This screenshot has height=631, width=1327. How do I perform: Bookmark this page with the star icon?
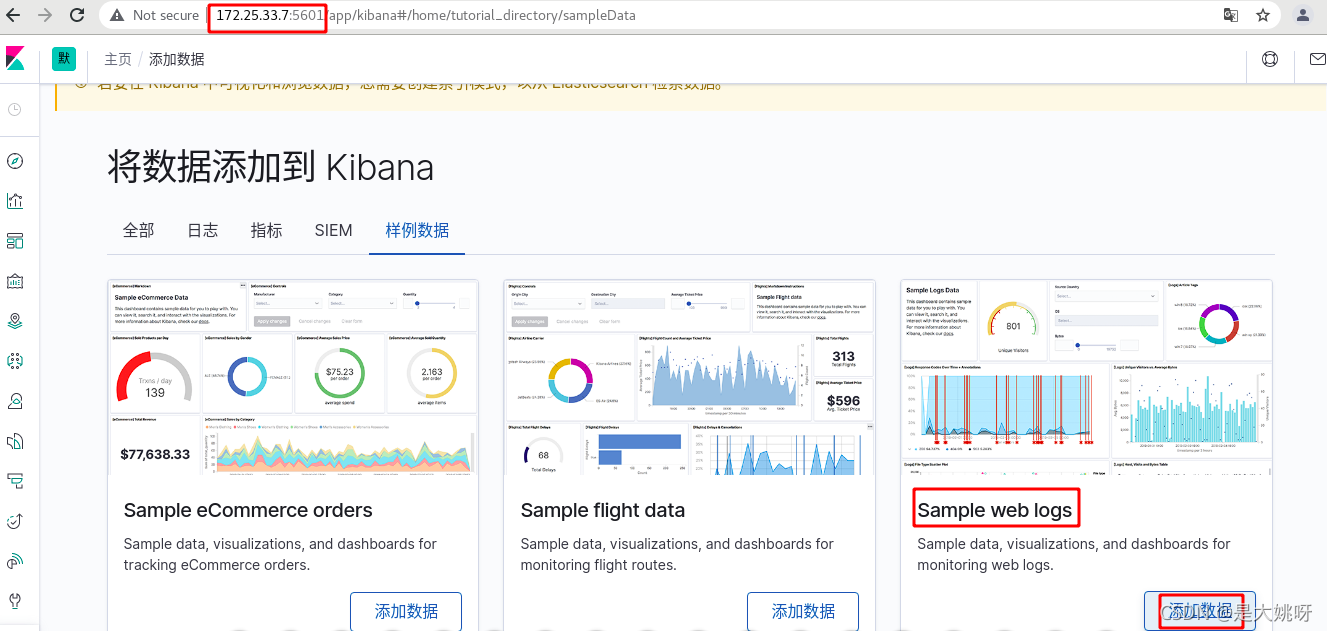click(x=1263, y=16)
